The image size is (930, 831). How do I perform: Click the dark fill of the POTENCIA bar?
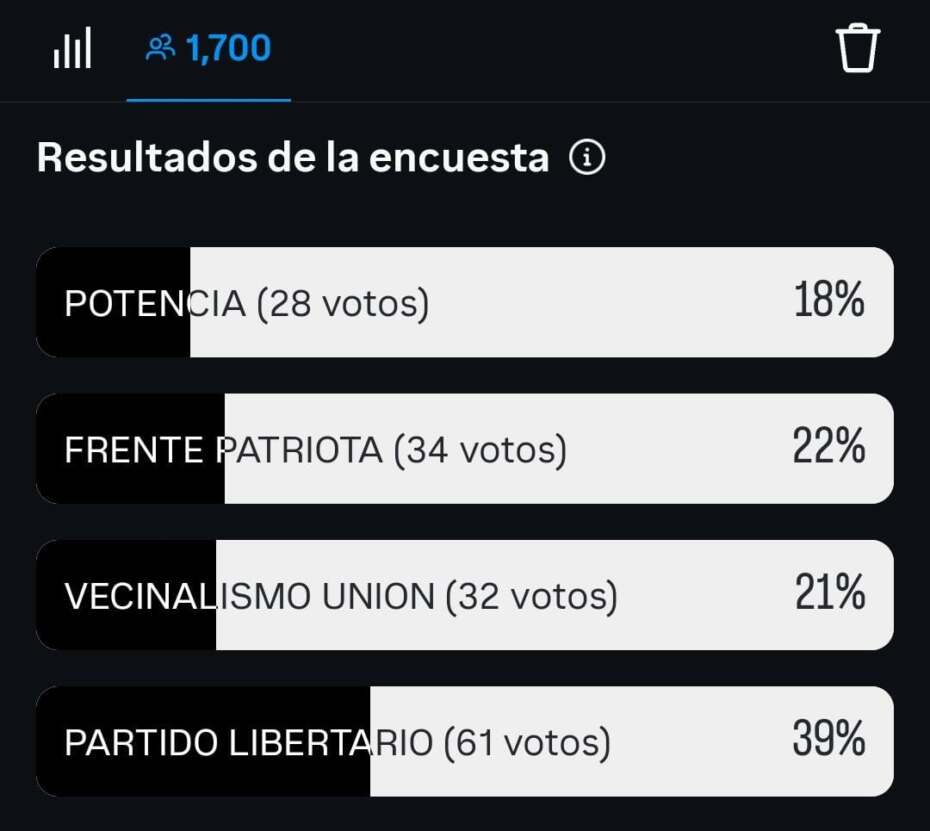click(x=113, y=302)
